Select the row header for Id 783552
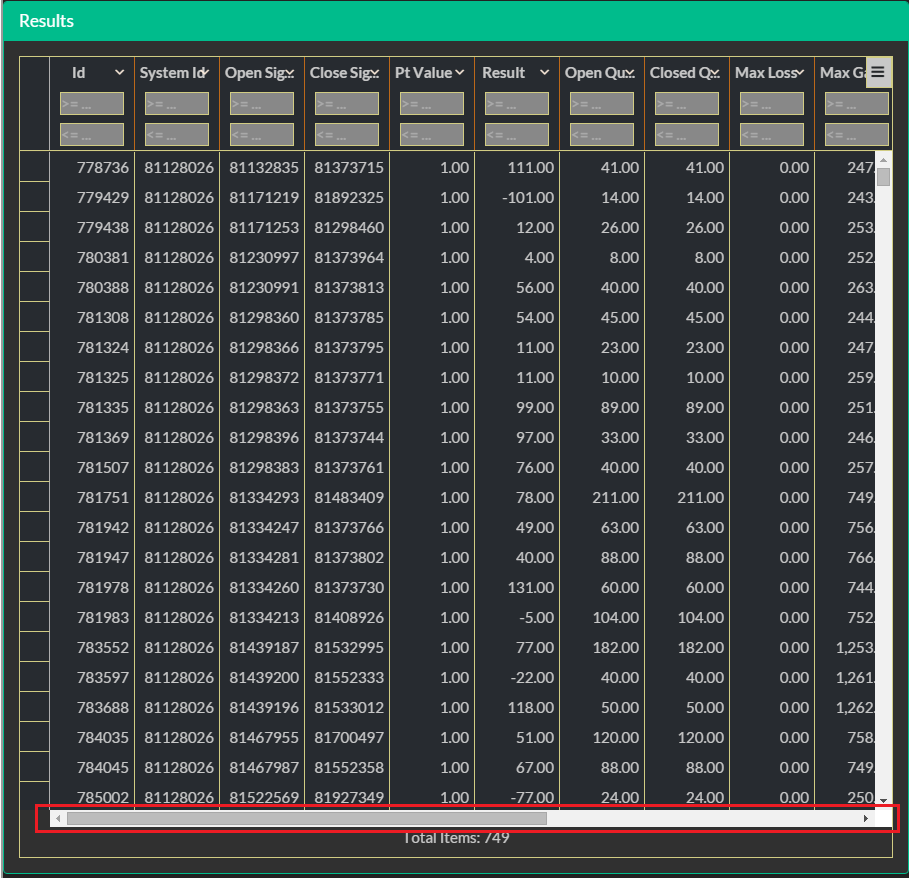 [x=34, y=647]
